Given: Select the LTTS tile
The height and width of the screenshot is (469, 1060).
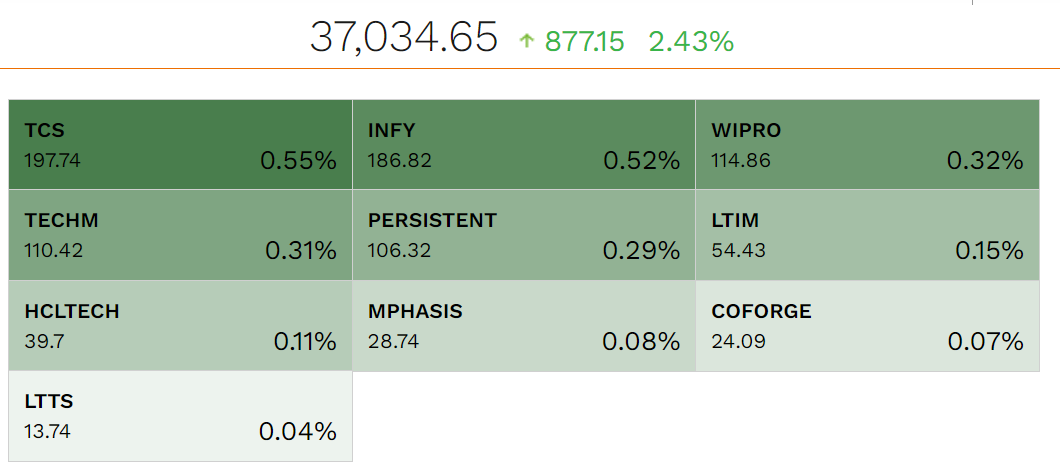Looking at the screenshot, I should pos(181,417).
